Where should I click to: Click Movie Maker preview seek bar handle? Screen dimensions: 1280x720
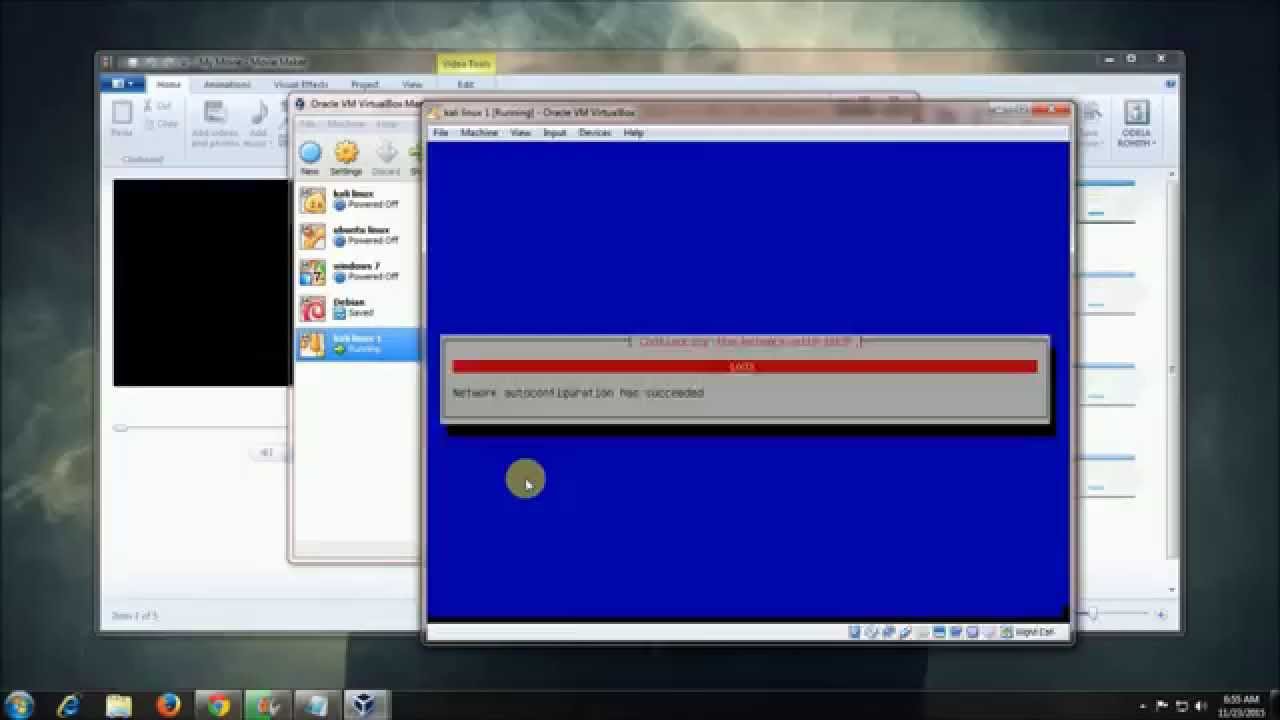120,428
